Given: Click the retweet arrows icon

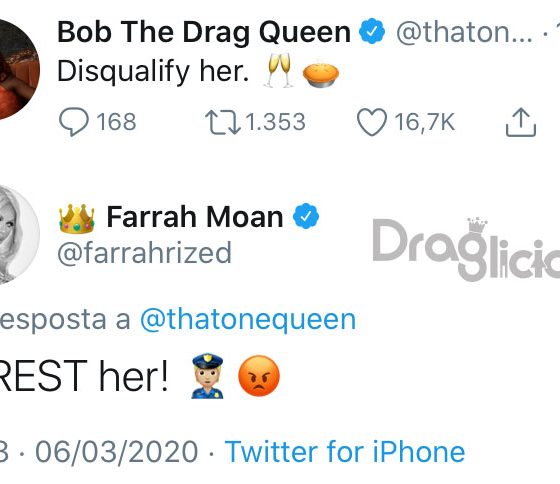Looking at the screenshot, I should (222, 122).
